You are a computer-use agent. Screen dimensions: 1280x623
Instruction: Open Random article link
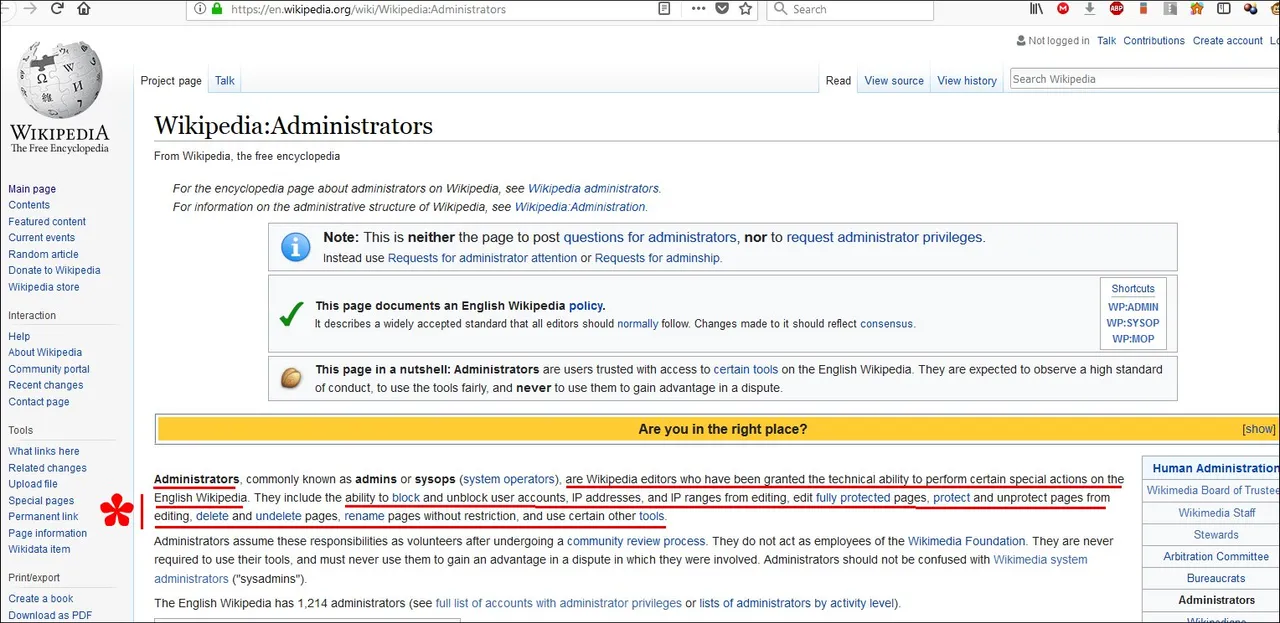[x=43, y=254]
